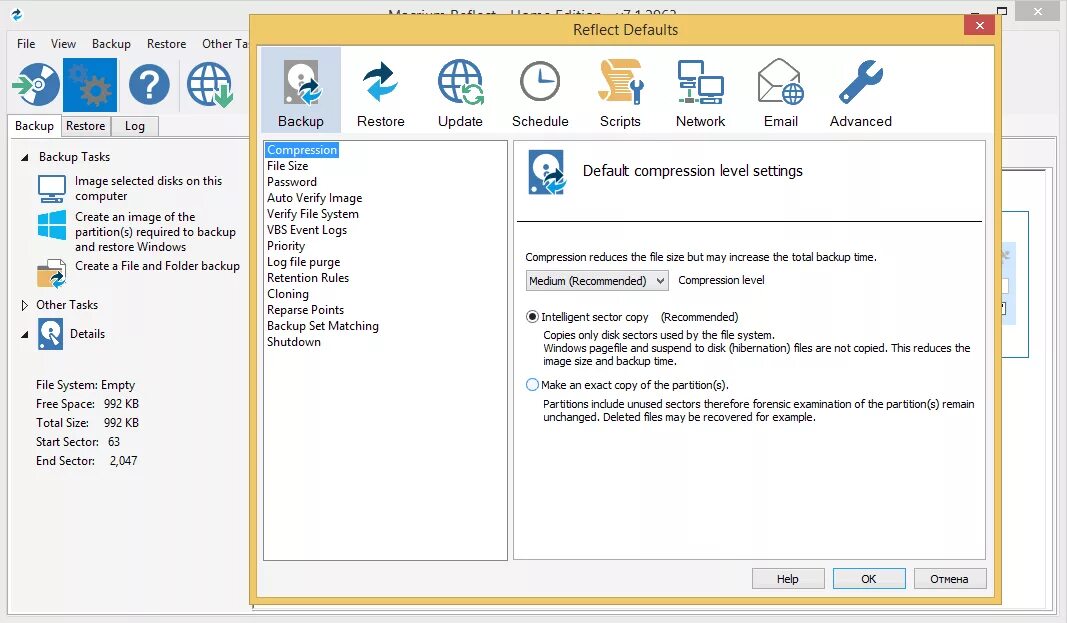Open the Email envelope icon
This screenshot has height=623, width=1067.
[781, 82]
